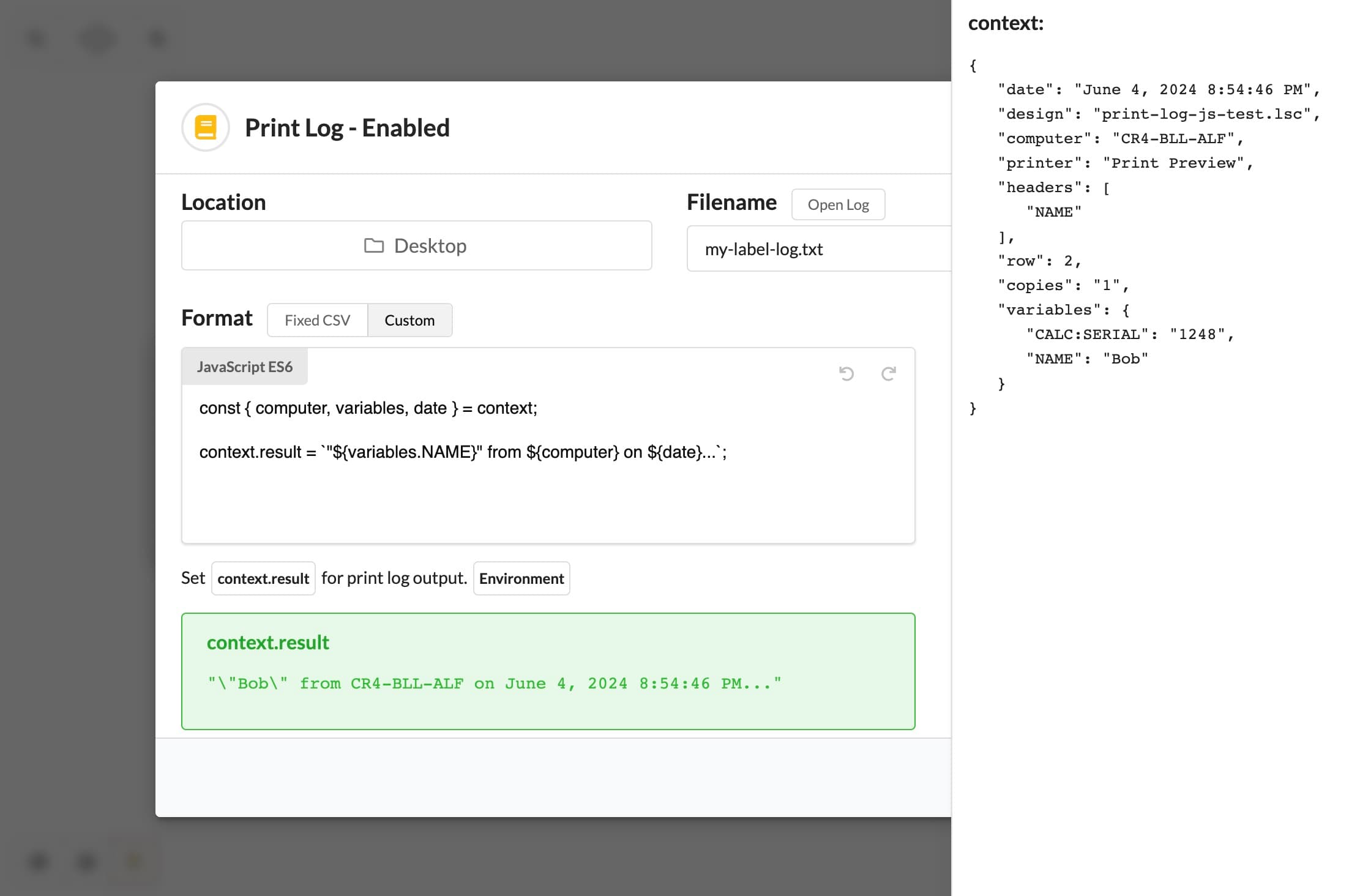Viewport: 1349px width, 896px height.
Task: Click the context: panel heading
Action: click(1006, 23)
